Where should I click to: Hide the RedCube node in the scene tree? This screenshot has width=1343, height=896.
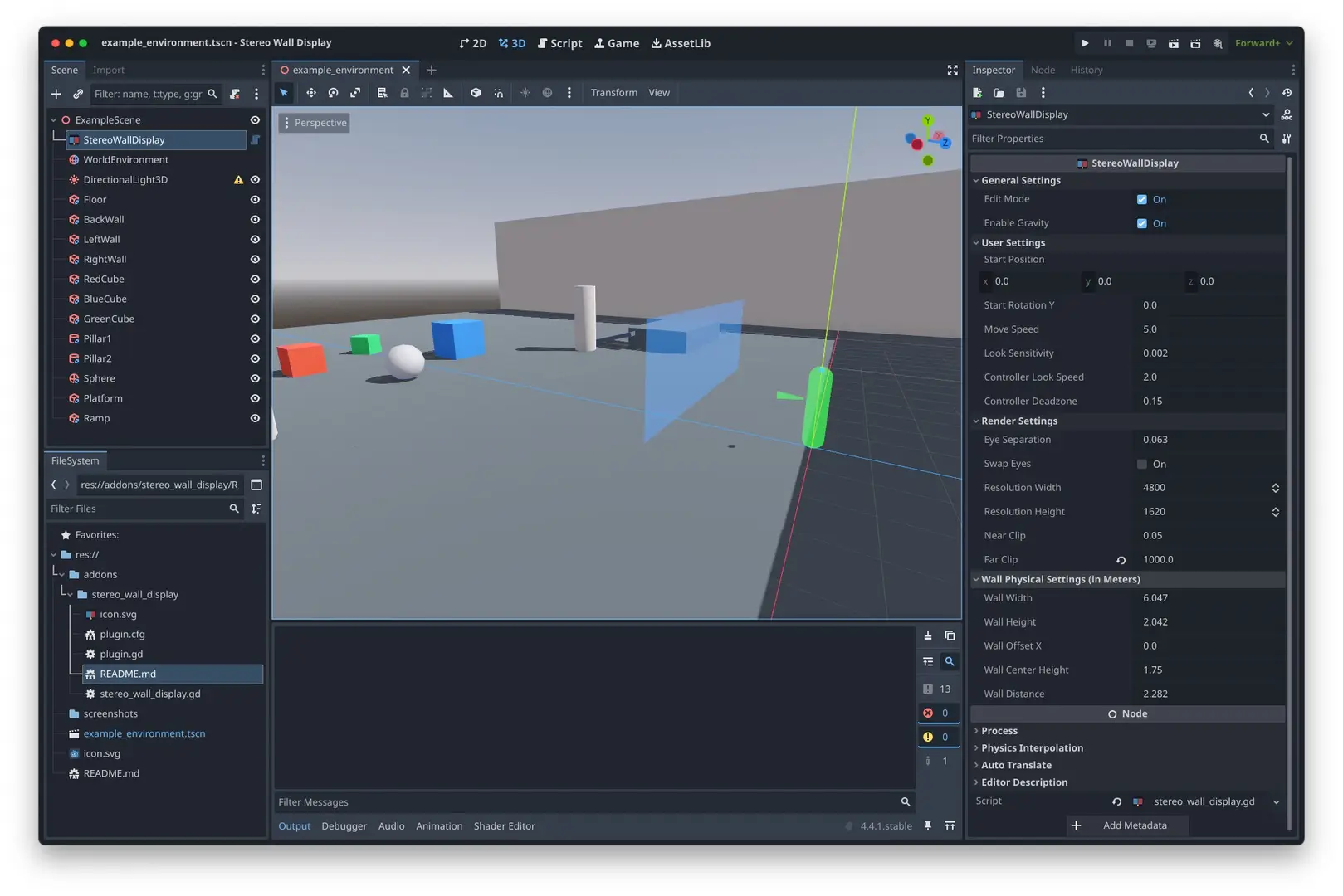[255, 280]
